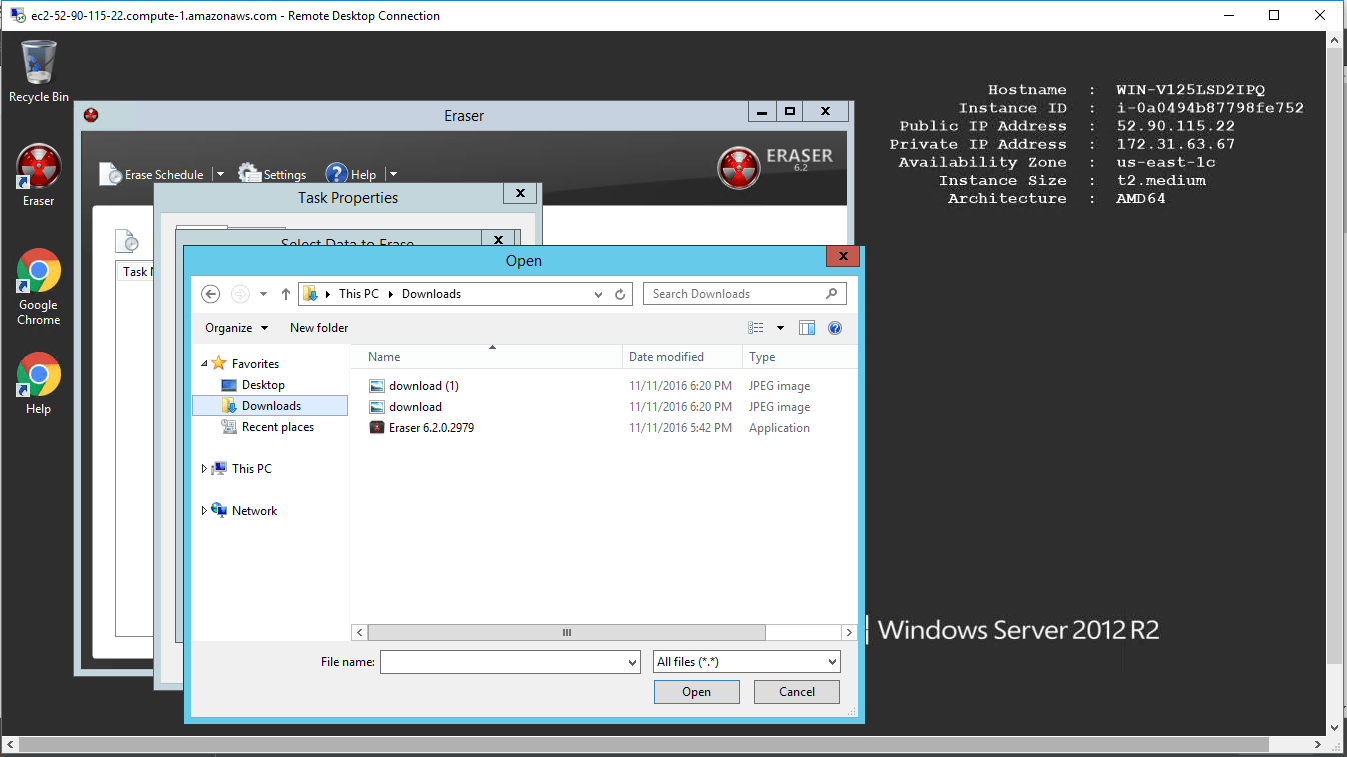Click the Back navigation arrow
Image resolution: width=1347 pixels, height=757 pixels.
tap(210, 294)
